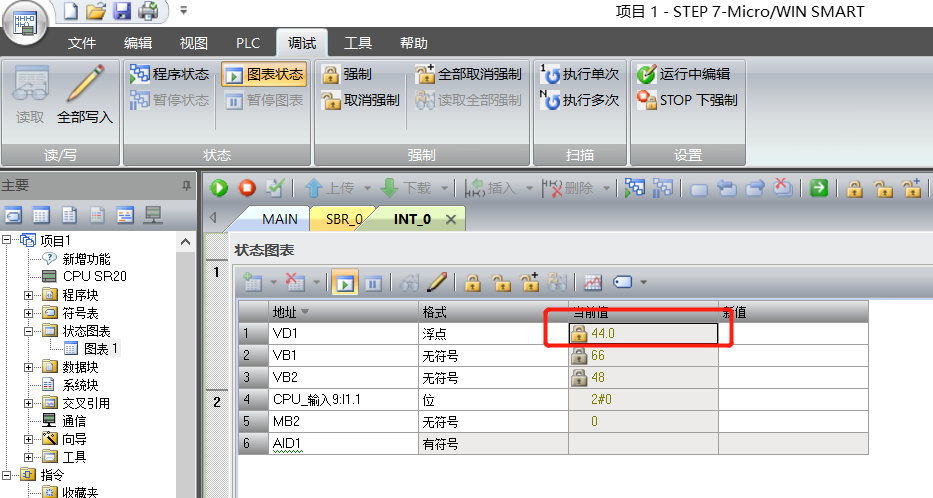Screen dimensions: 933x498
Task: Select the VD1 address cell
Action: (x=343, y=334)
